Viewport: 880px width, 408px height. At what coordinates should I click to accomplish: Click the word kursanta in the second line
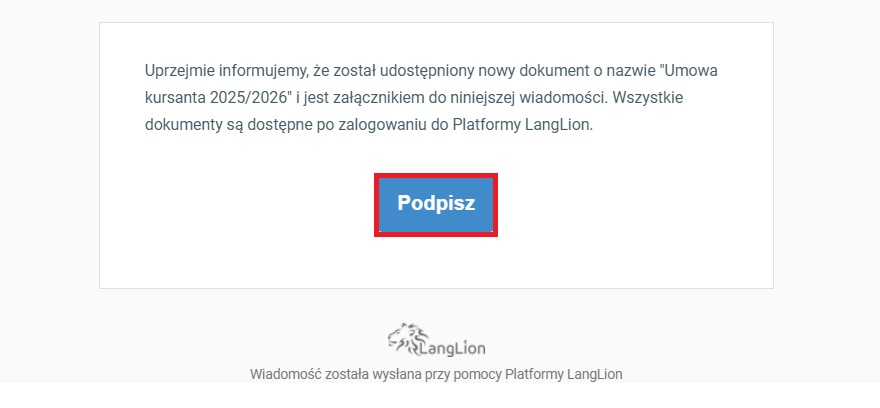(x=175, y=98)
